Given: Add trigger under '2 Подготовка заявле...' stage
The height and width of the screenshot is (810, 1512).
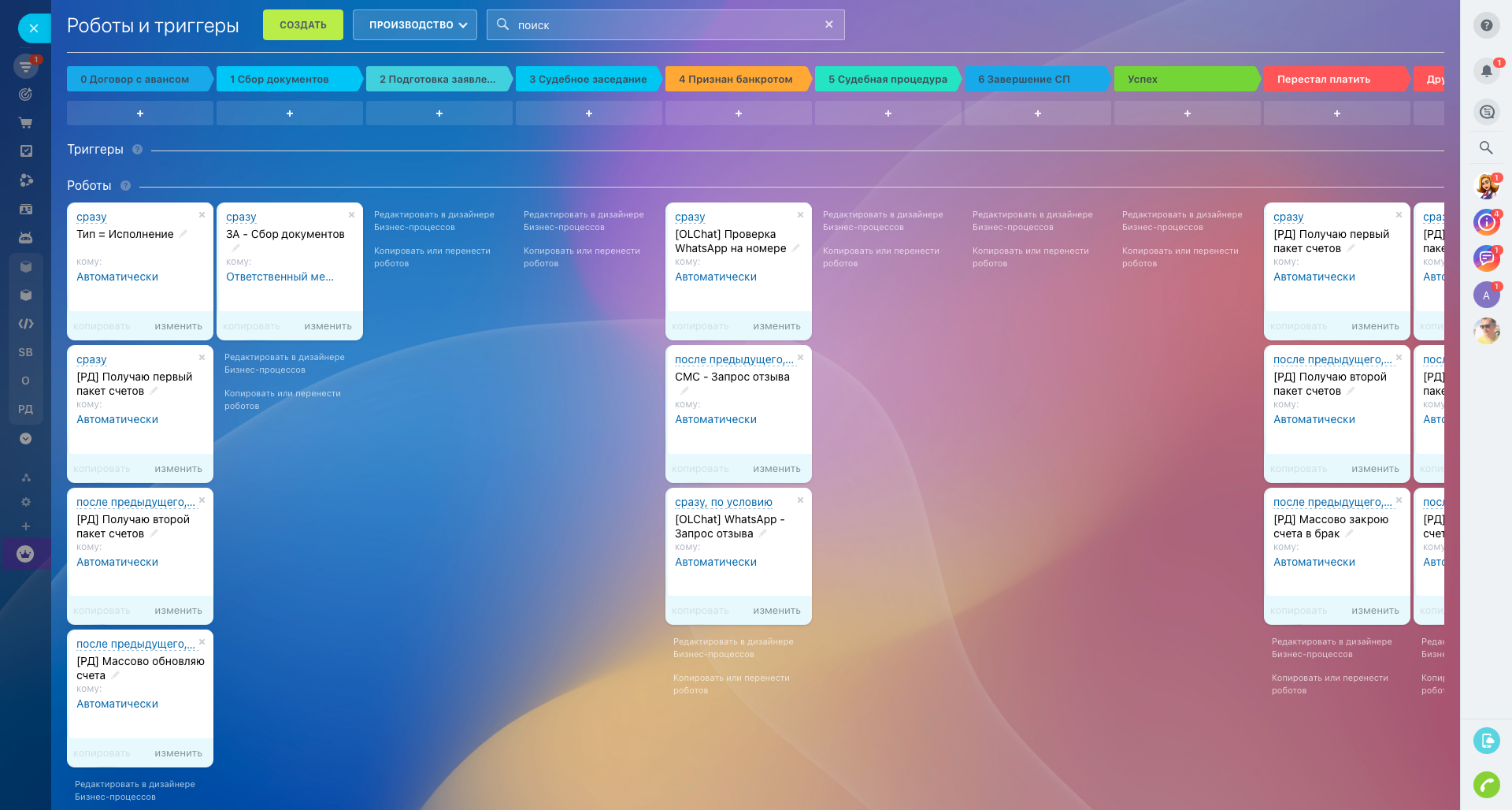Looking at the screenshot, I should pyautogui.click(x=439, y=113).
